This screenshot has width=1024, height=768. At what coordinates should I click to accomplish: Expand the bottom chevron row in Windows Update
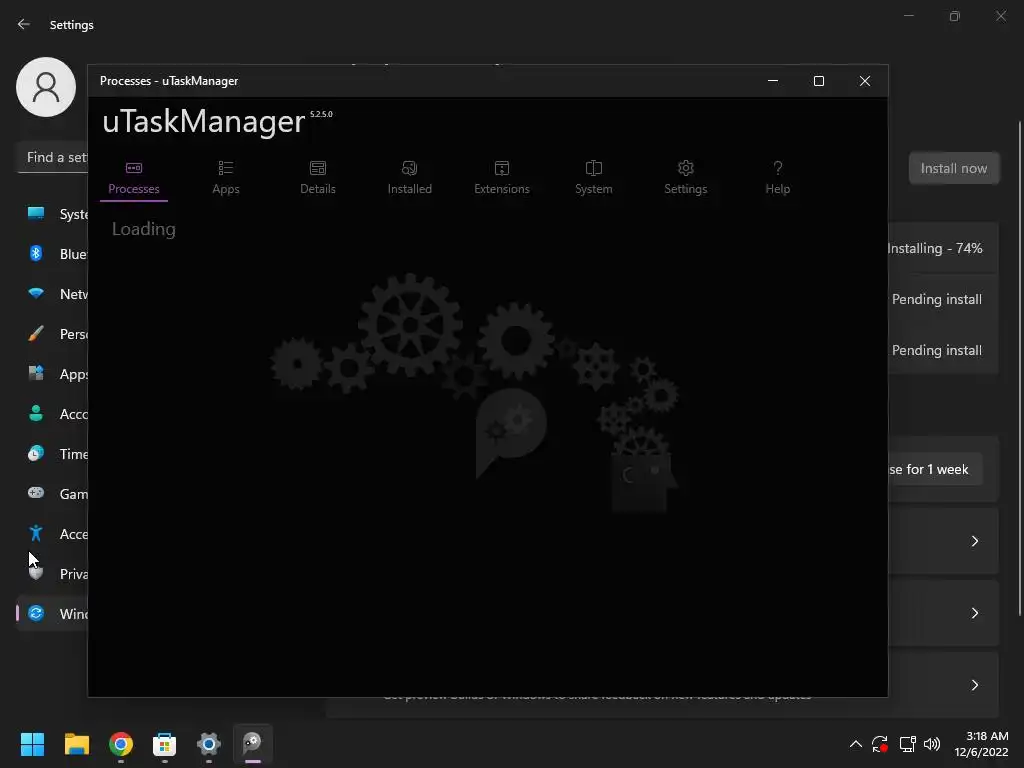click(x=974, y=685)
